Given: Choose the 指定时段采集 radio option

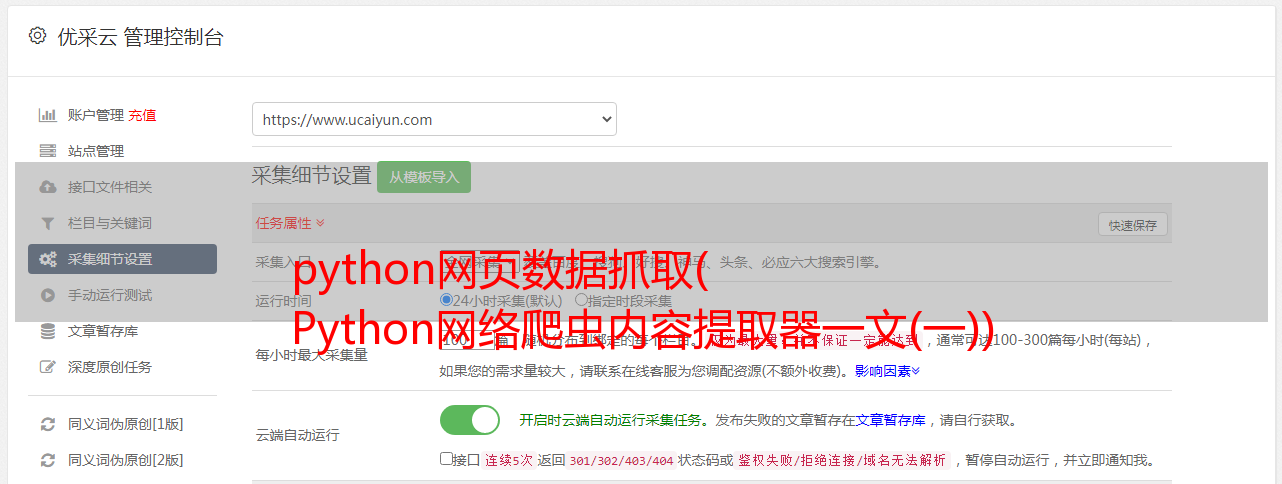Looking at the screenshot, I should click(x=581, y=300).
